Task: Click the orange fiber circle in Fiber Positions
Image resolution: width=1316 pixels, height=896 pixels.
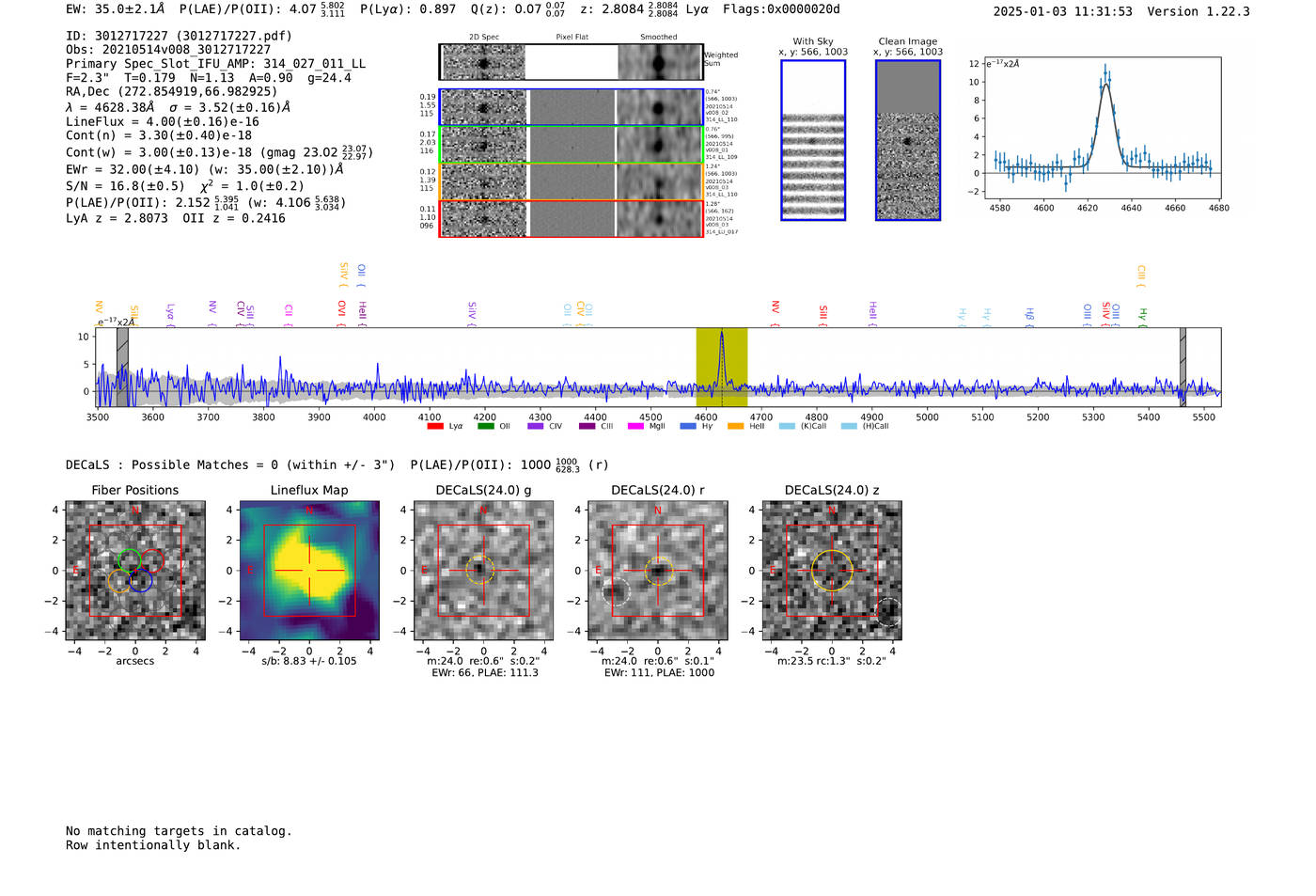Action: click(x=118, y=581)
